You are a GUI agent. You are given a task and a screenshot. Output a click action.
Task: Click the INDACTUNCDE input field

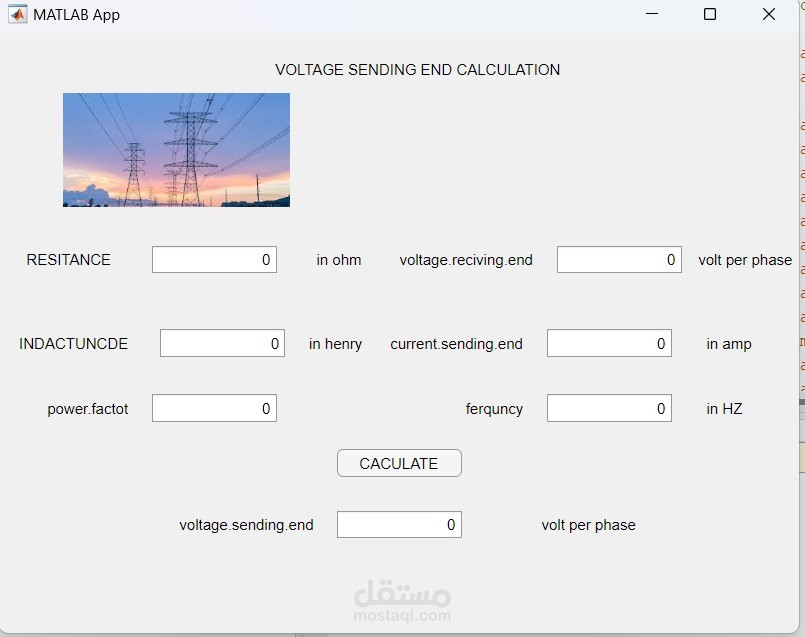click(222, 343)
